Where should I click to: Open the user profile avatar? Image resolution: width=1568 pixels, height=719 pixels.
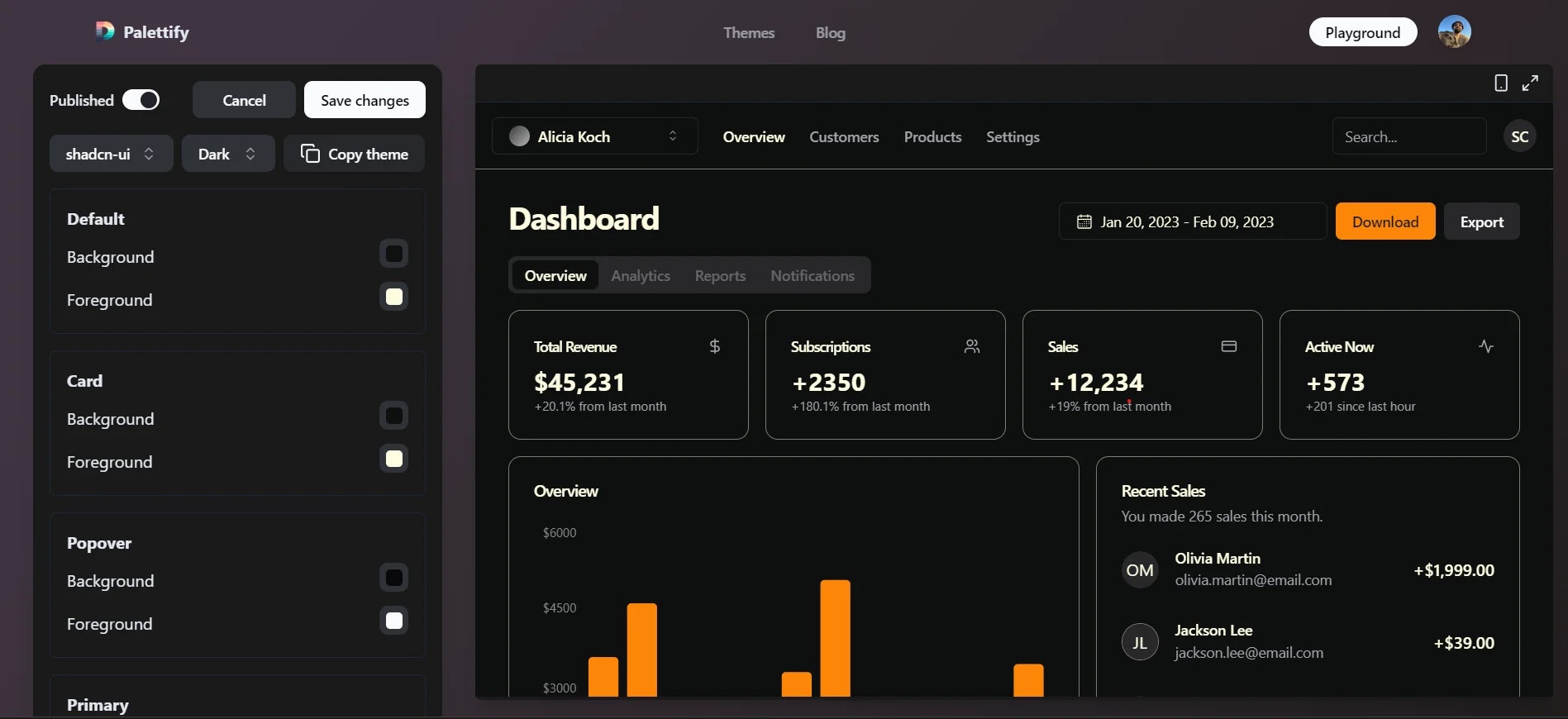pyautogui.click(x=1454, y=31)
